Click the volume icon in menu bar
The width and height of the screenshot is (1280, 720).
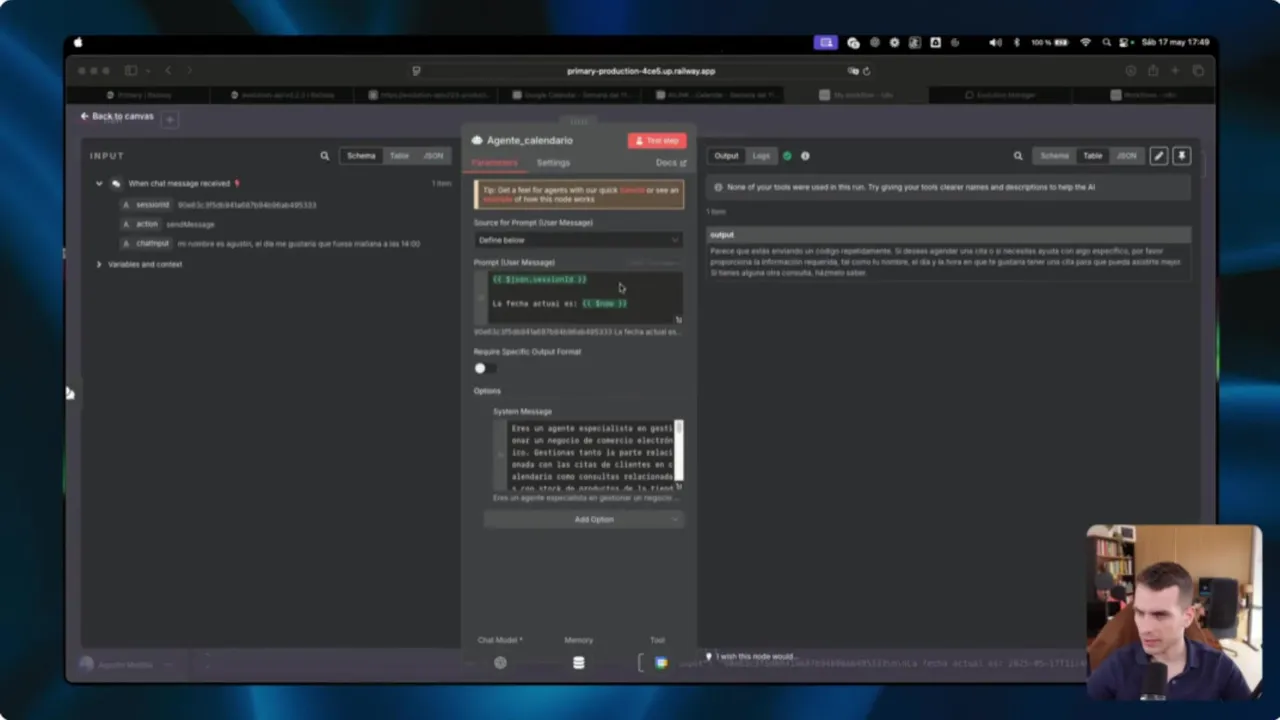coord(995,43)
